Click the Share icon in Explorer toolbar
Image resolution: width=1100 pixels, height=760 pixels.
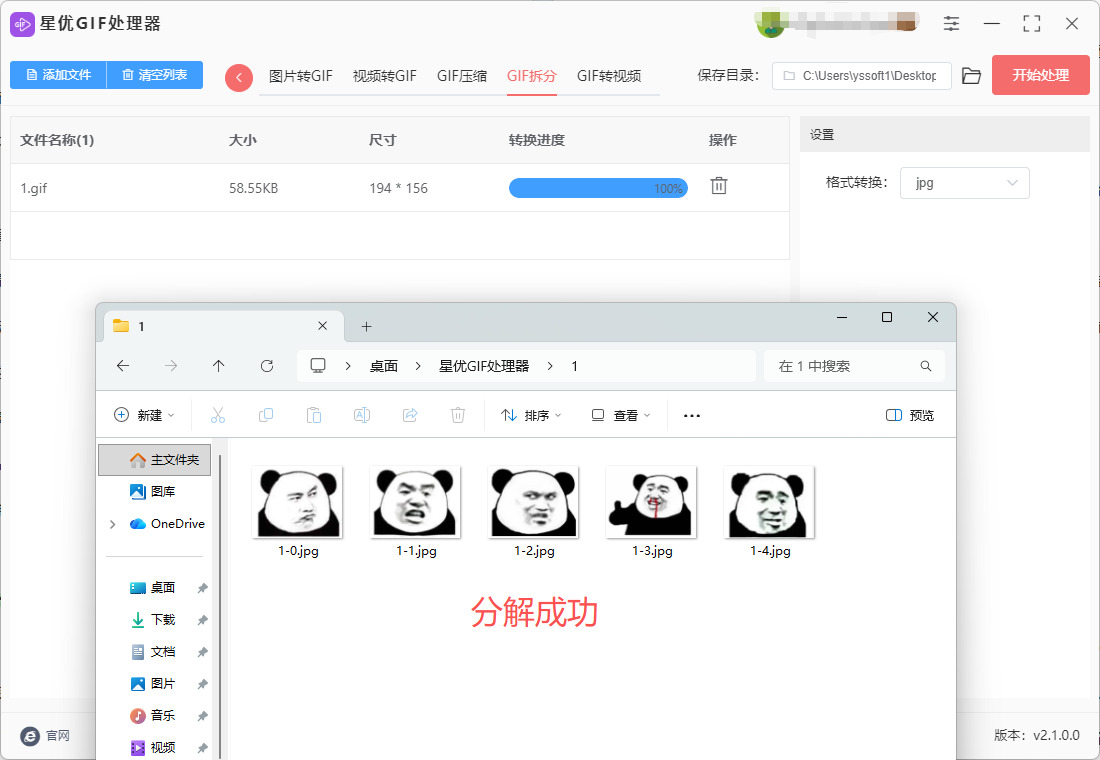click(410, 415)
